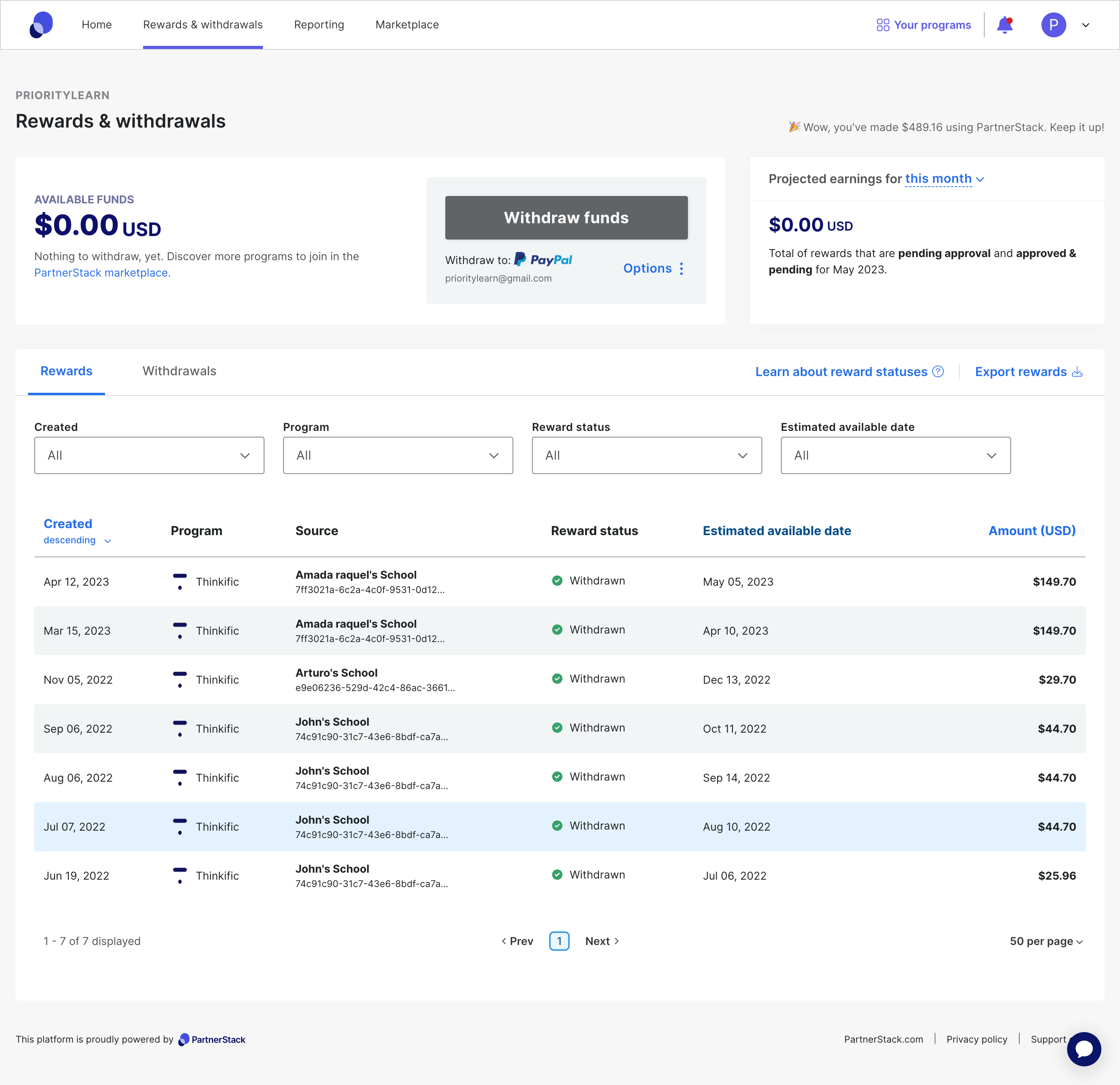The image size is (1120, 1085).
Task: Open the Marketplace nav item
Action: coord(407,24)
